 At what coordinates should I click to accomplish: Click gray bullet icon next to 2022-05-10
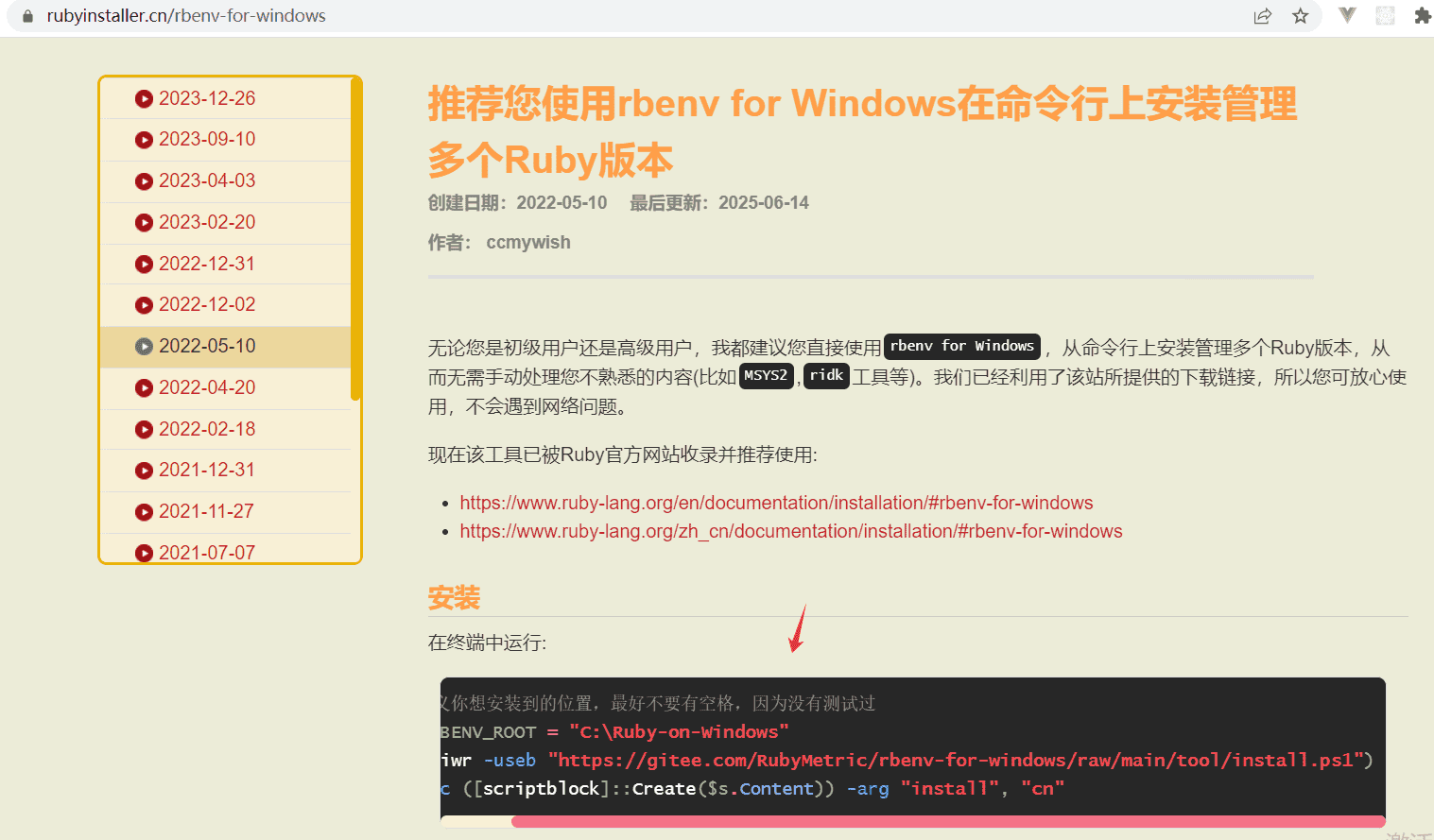pos(144,347)
